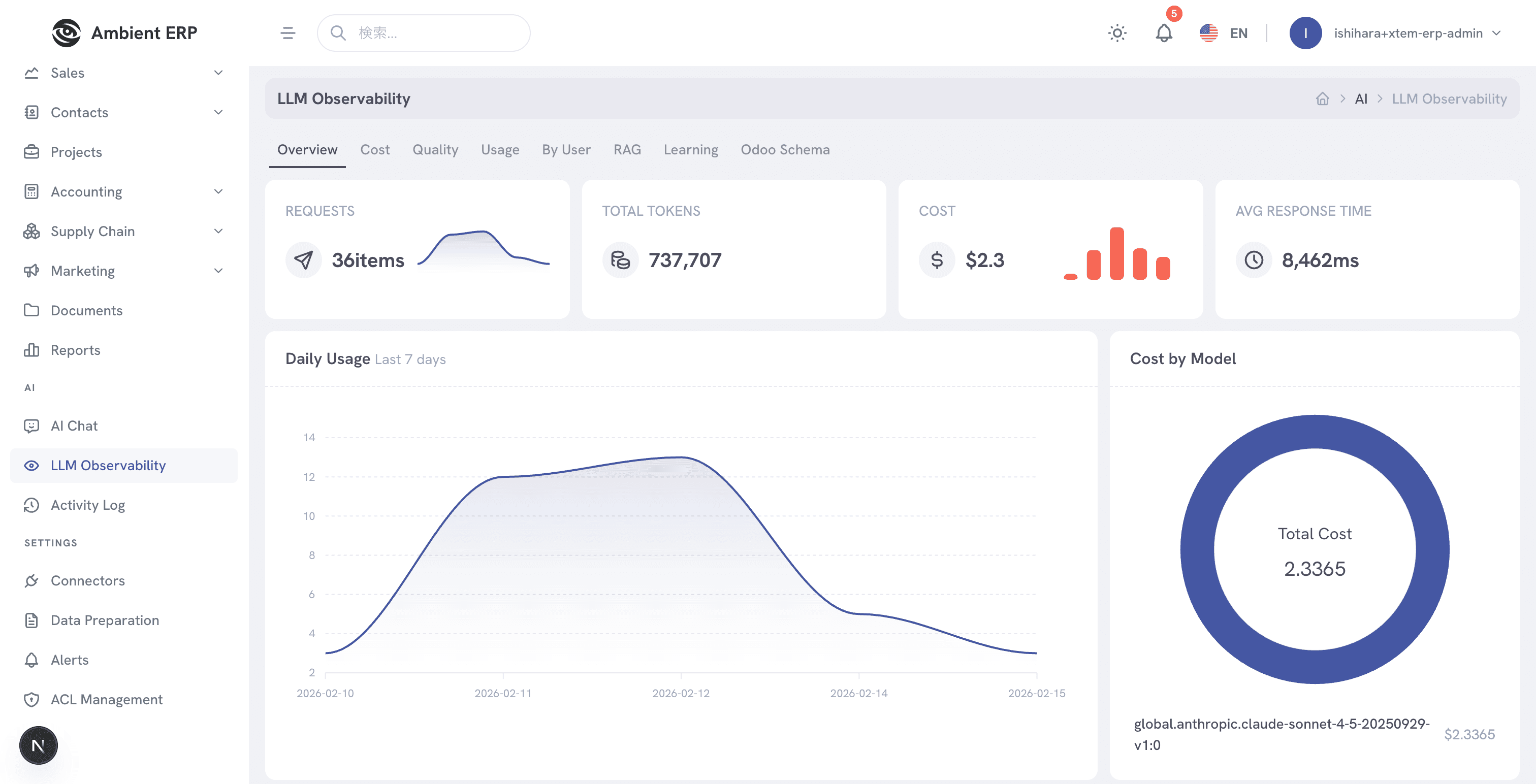Go to Connectors settings

click(88, 581)
